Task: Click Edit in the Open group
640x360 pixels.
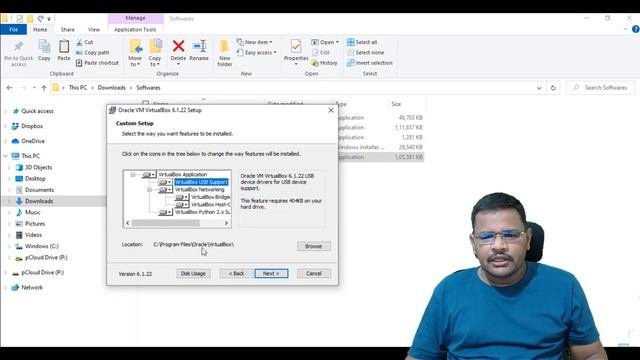Action: click(x=320, y=53)
